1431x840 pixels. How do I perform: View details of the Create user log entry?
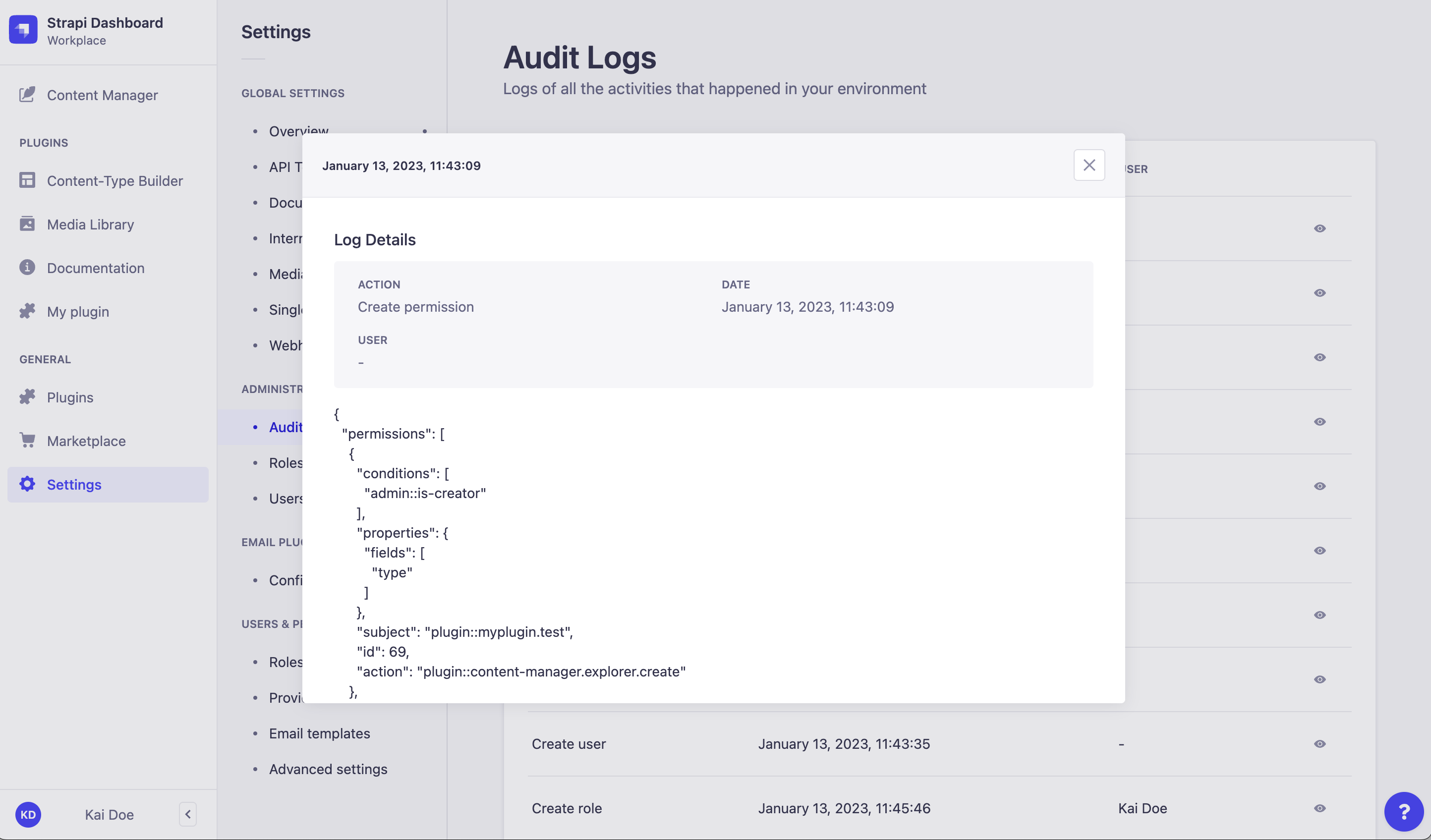[1319, 744]
